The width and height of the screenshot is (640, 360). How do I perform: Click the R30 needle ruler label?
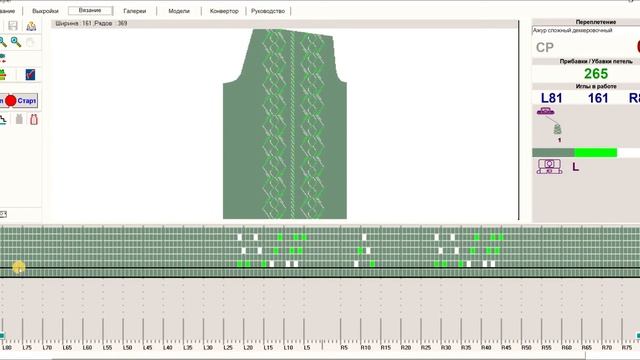446,348
